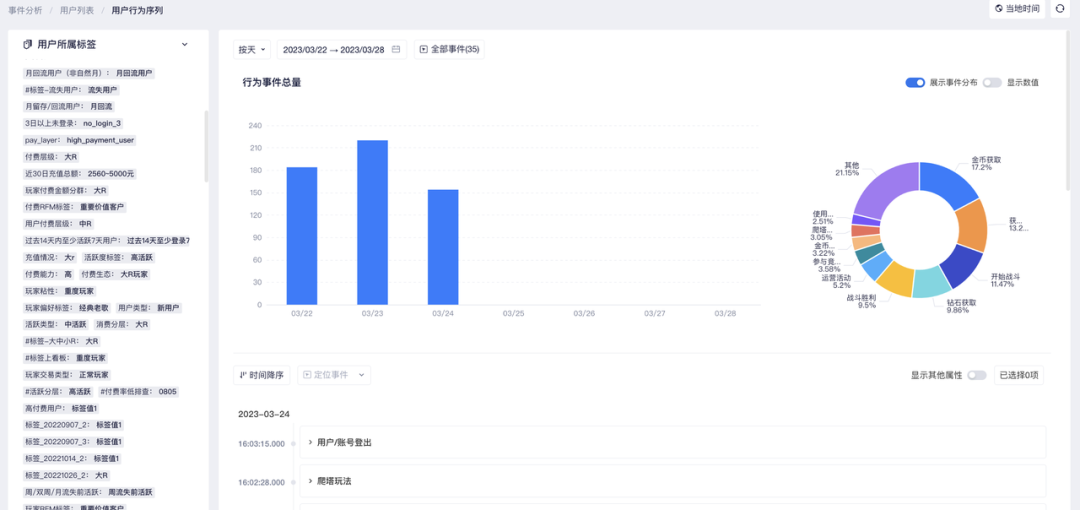Open the 定位事件 dropdown arrow
This screenshot has width=1080, height=510.
click(361, 375)
